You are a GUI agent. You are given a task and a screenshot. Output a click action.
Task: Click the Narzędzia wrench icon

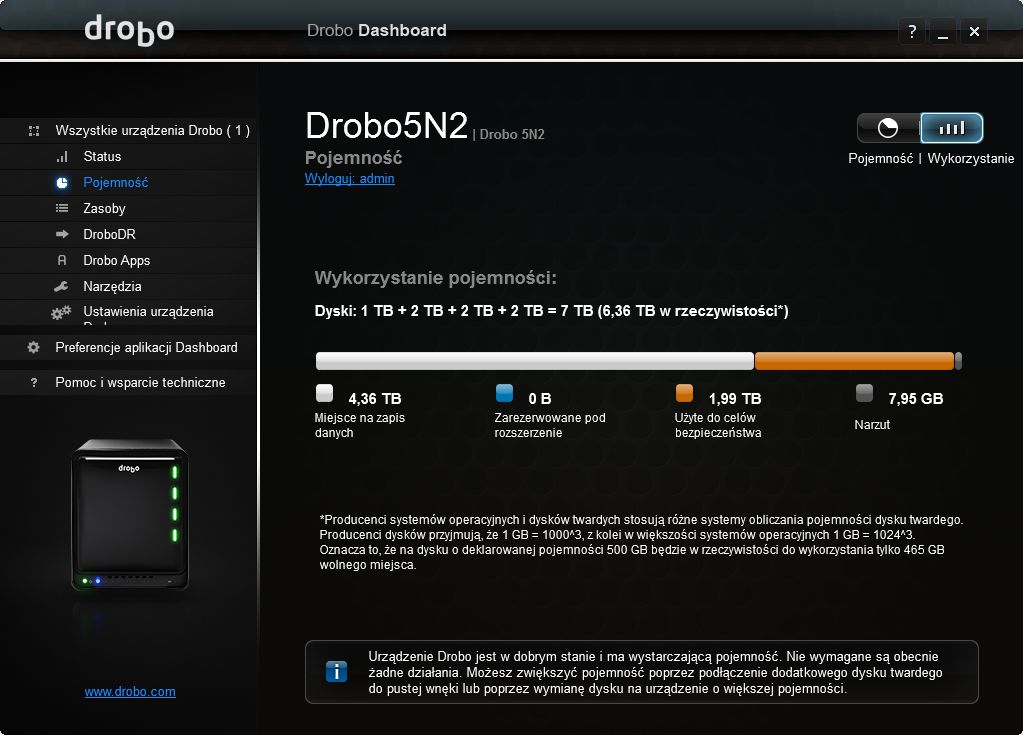click(61, 286)
